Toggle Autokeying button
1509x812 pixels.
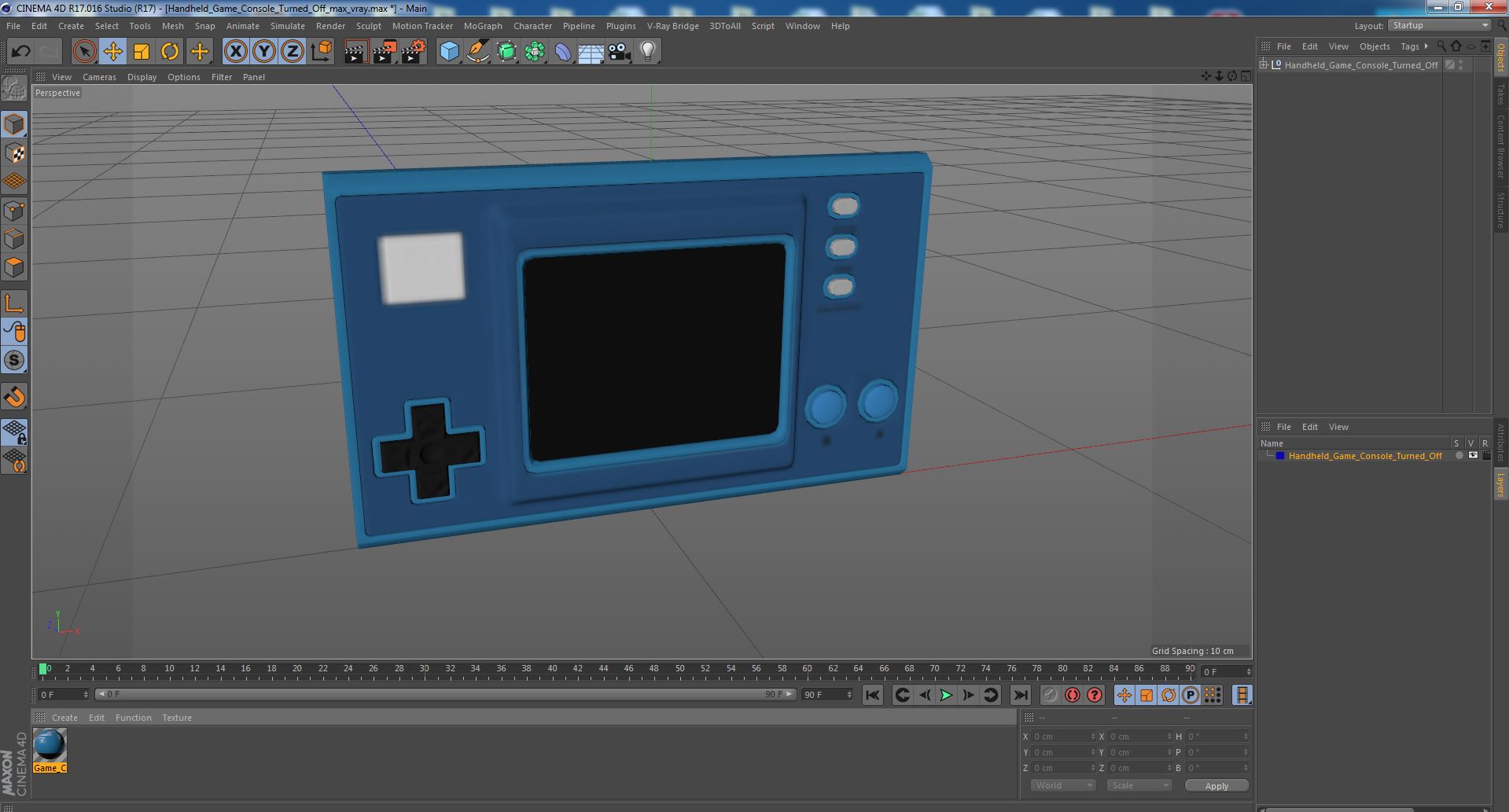pos(1073,695)
